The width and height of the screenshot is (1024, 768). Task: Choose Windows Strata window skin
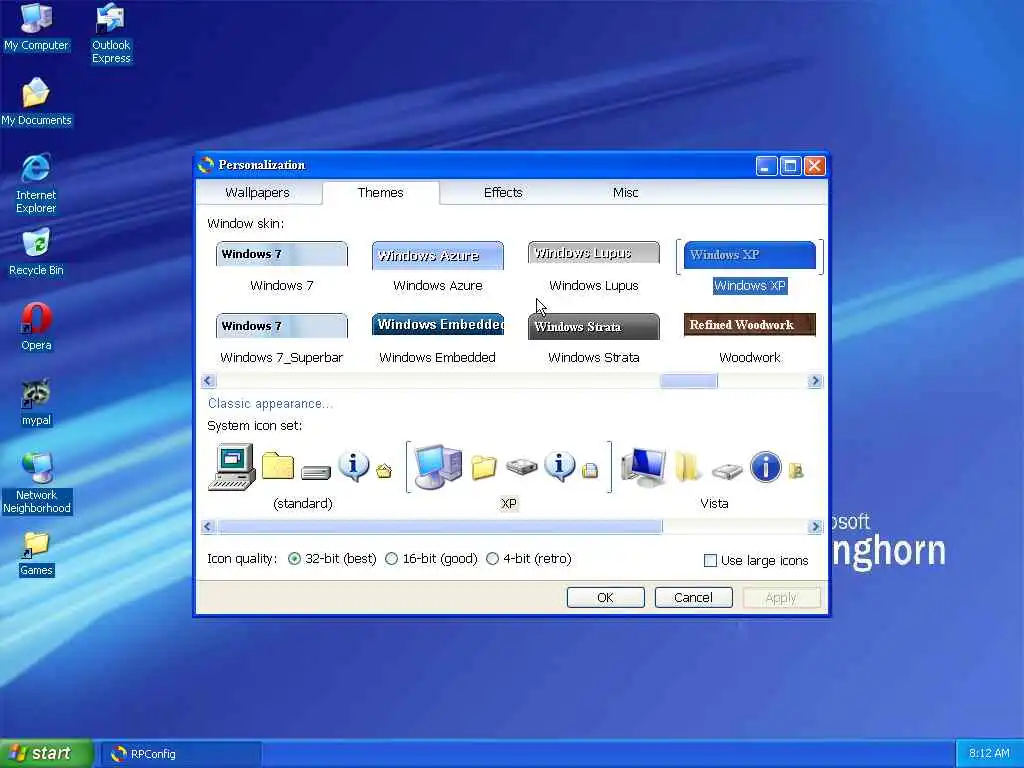click(594, 340)
